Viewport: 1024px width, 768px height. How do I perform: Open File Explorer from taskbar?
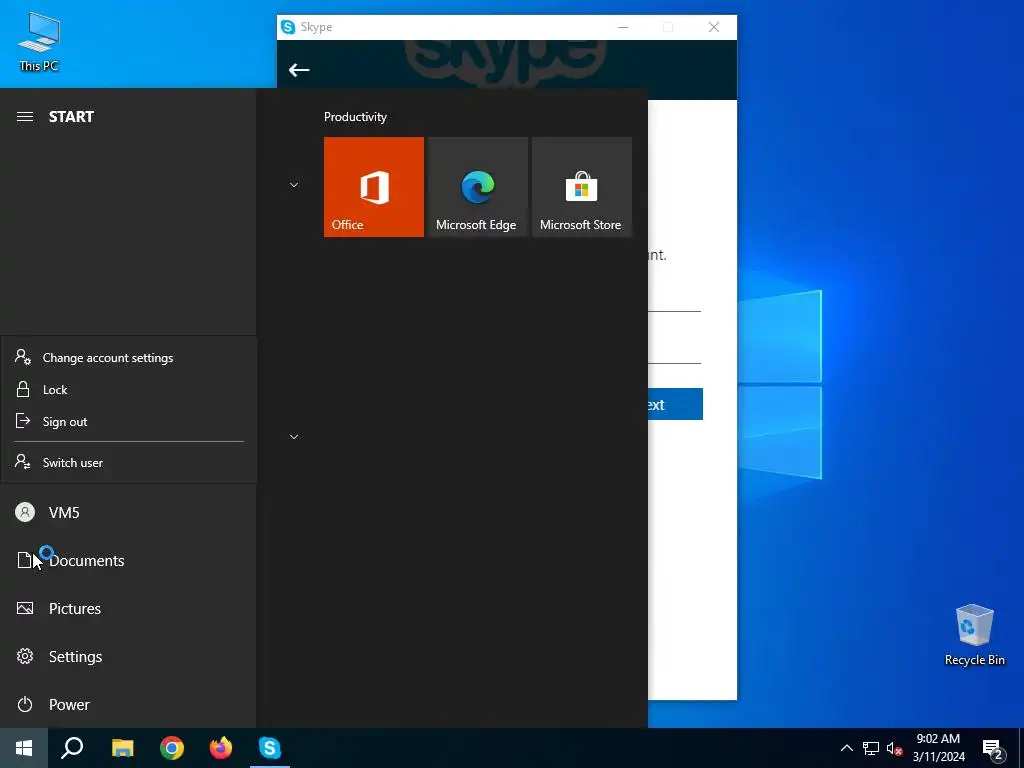click(x=122, y=748)
